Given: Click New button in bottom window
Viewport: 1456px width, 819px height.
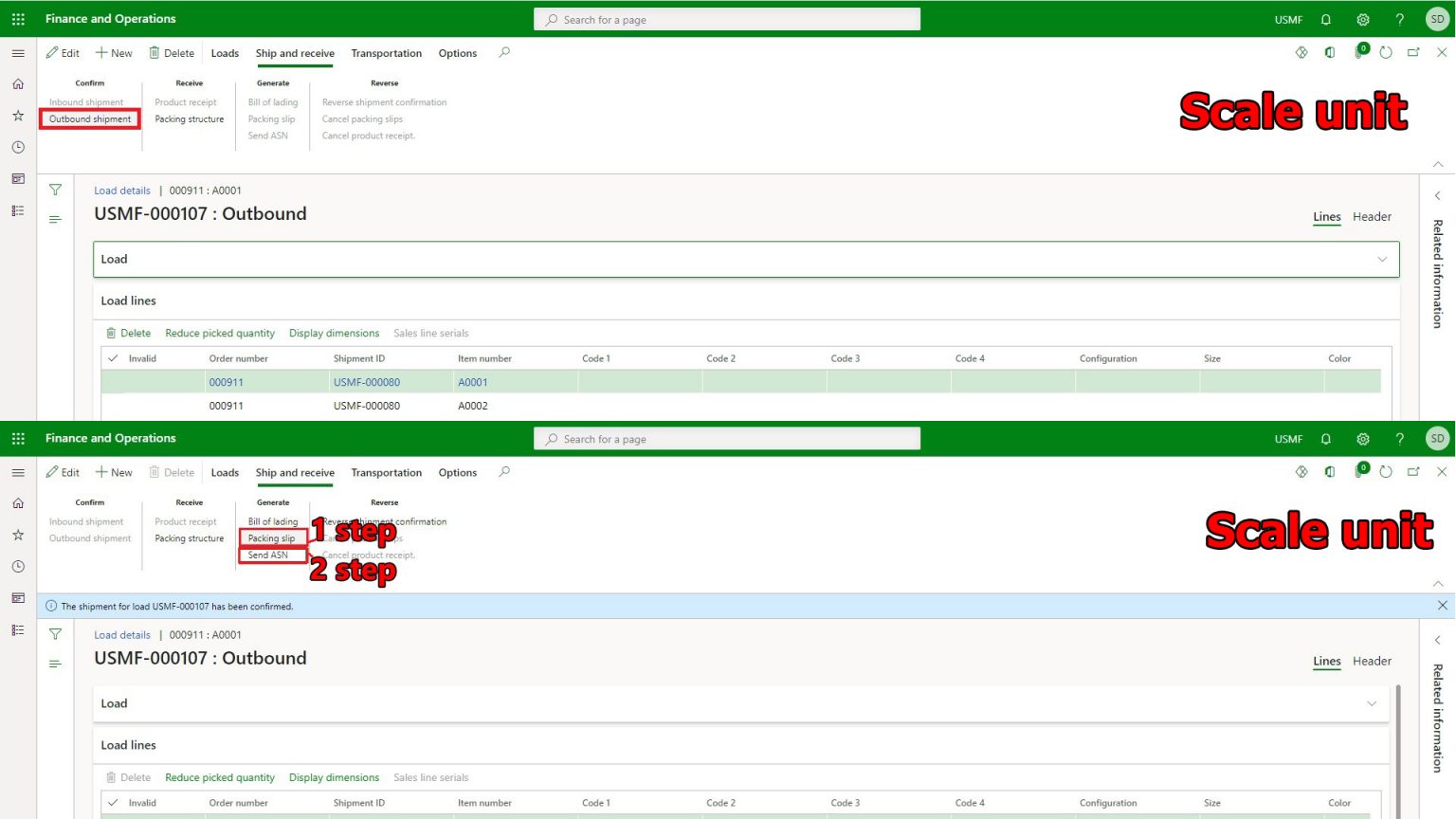Looking at the screenshot, I should point(114,472).
